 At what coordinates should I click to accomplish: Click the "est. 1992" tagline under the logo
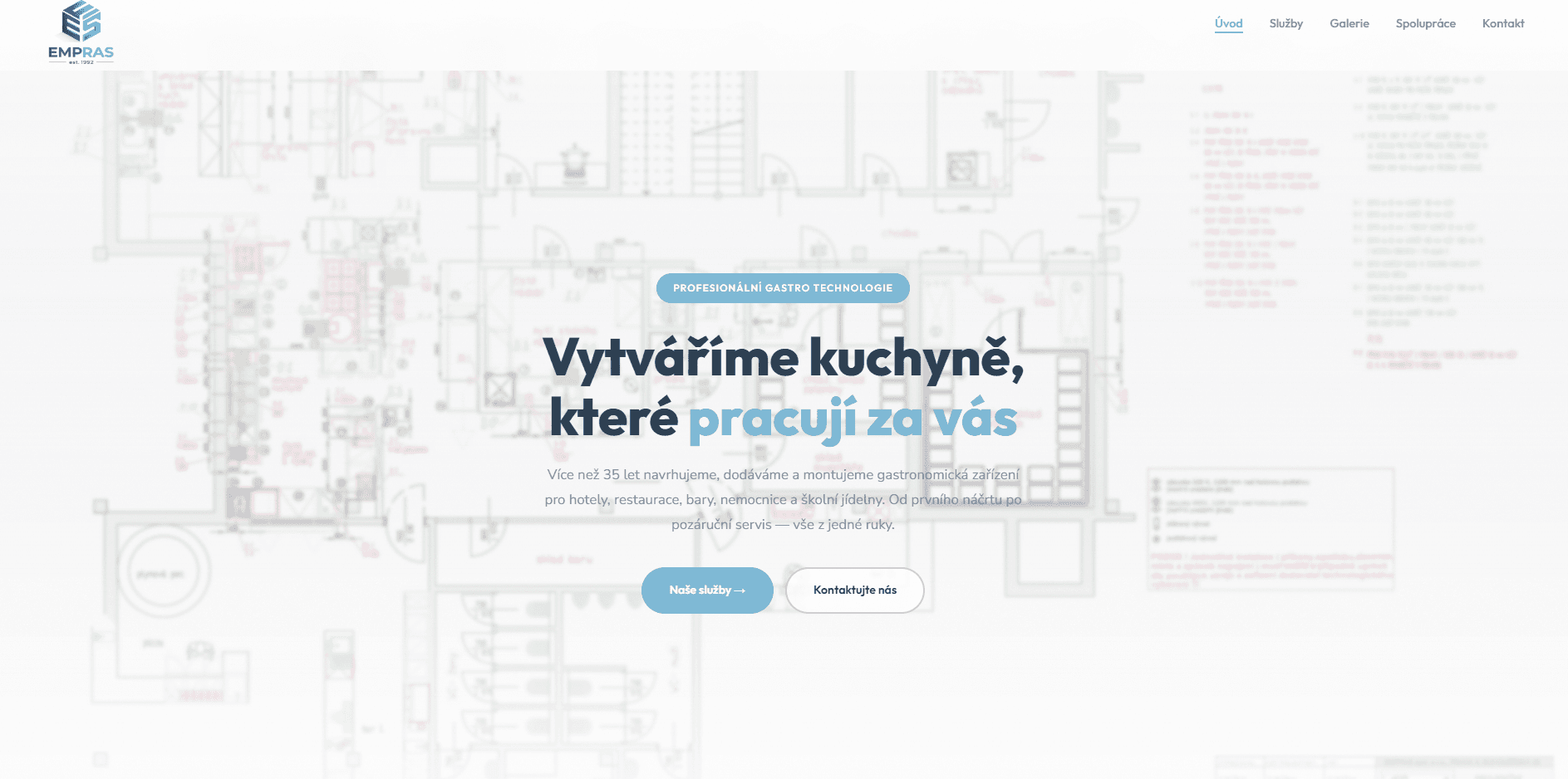(81, 61)
